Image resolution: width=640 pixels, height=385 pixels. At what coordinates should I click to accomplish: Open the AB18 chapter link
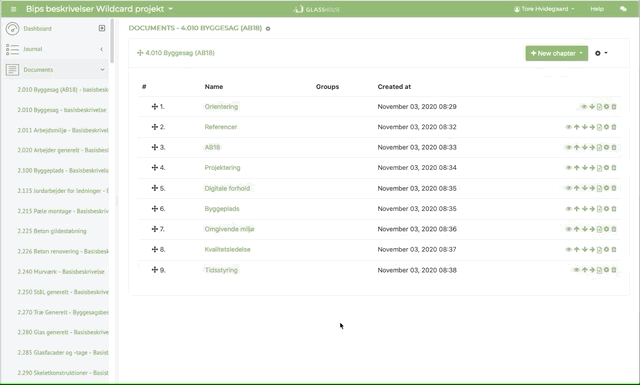[212, 147]
